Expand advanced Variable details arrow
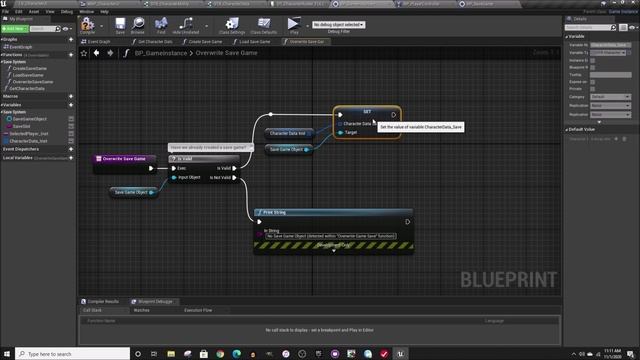Screen dimensions: 640x360 click(599, 122)
